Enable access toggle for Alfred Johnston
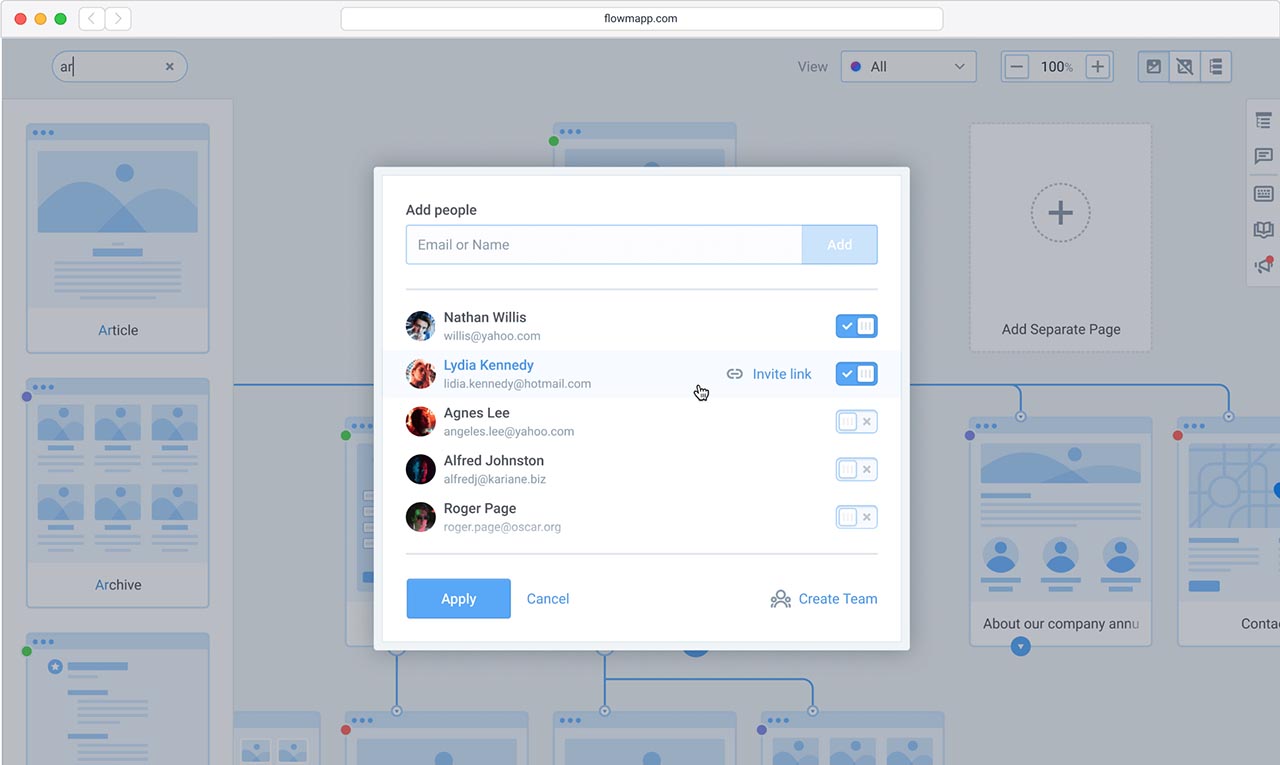The width and height of the screenshot is (1280, 765). point(857,469)
